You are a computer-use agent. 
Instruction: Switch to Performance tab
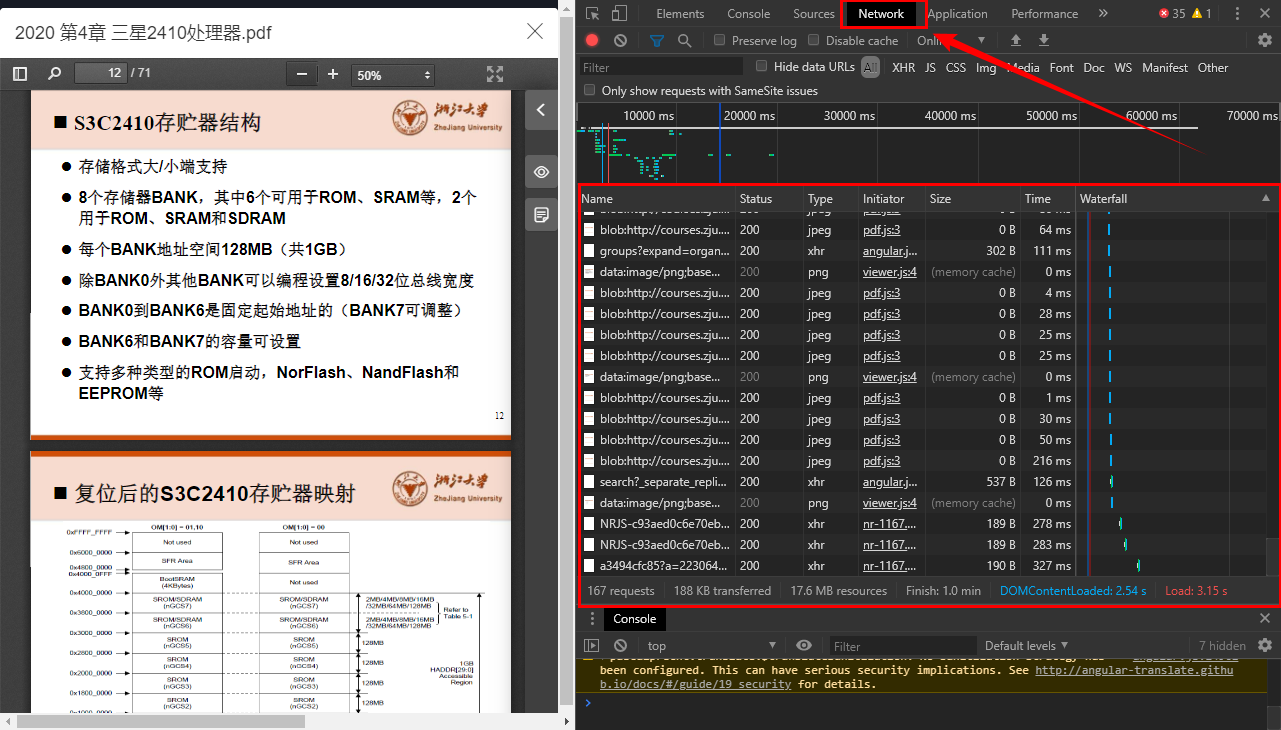(x=1043, y=14)
